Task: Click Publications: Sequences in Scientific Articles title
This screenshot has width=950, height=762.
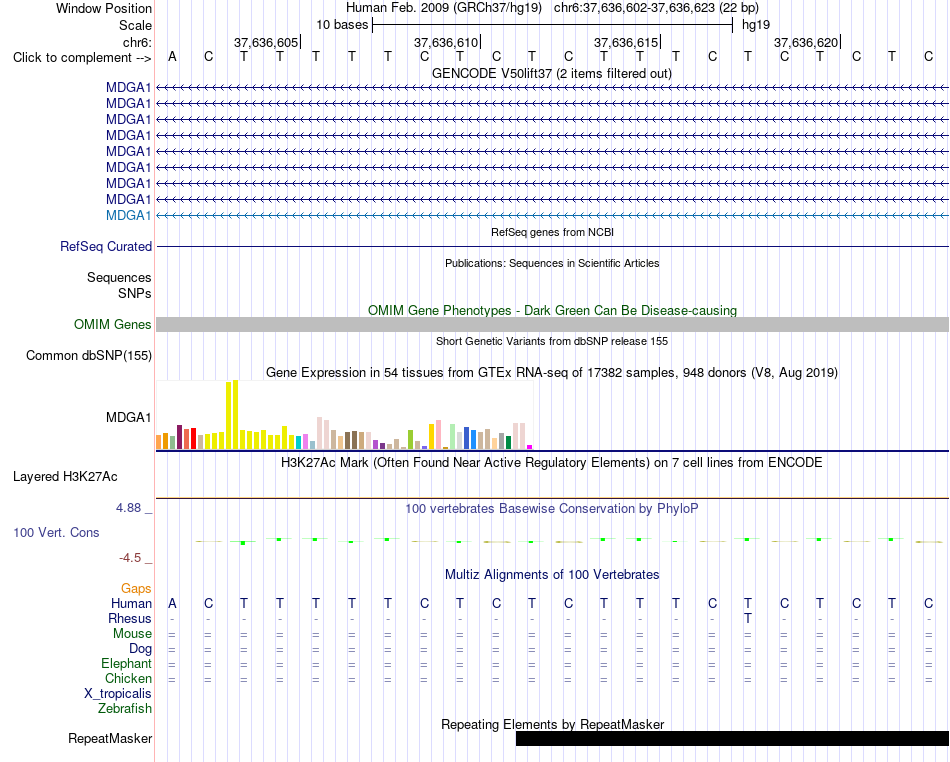Action: [x=552, y=263]
